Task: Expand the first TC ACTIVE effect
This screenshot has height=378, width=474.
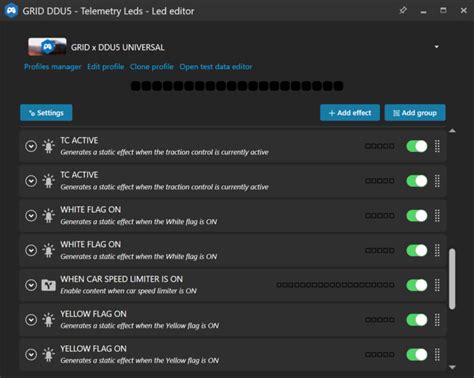Action: [x=31, y=146]
